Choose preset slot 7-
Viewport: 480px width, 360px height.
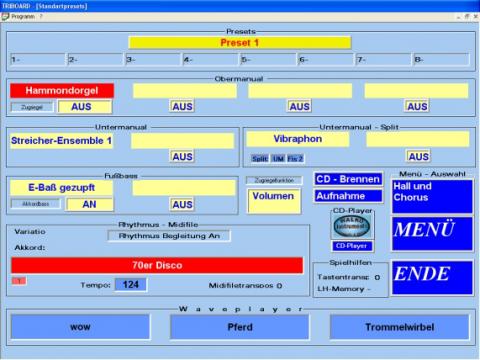[x=384, y=60]
